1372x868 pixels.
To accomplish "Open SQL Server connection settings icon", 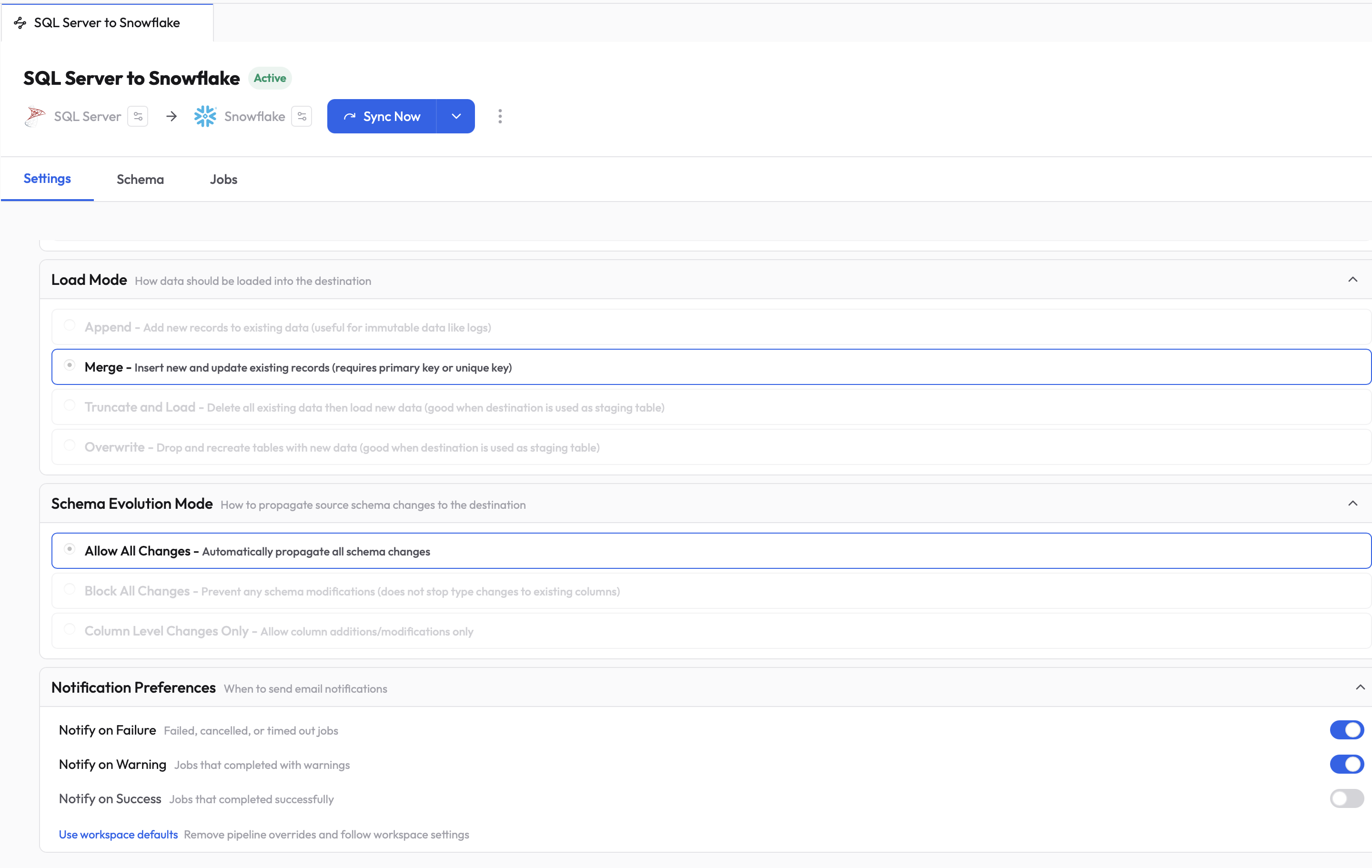I will pos(137,116).
